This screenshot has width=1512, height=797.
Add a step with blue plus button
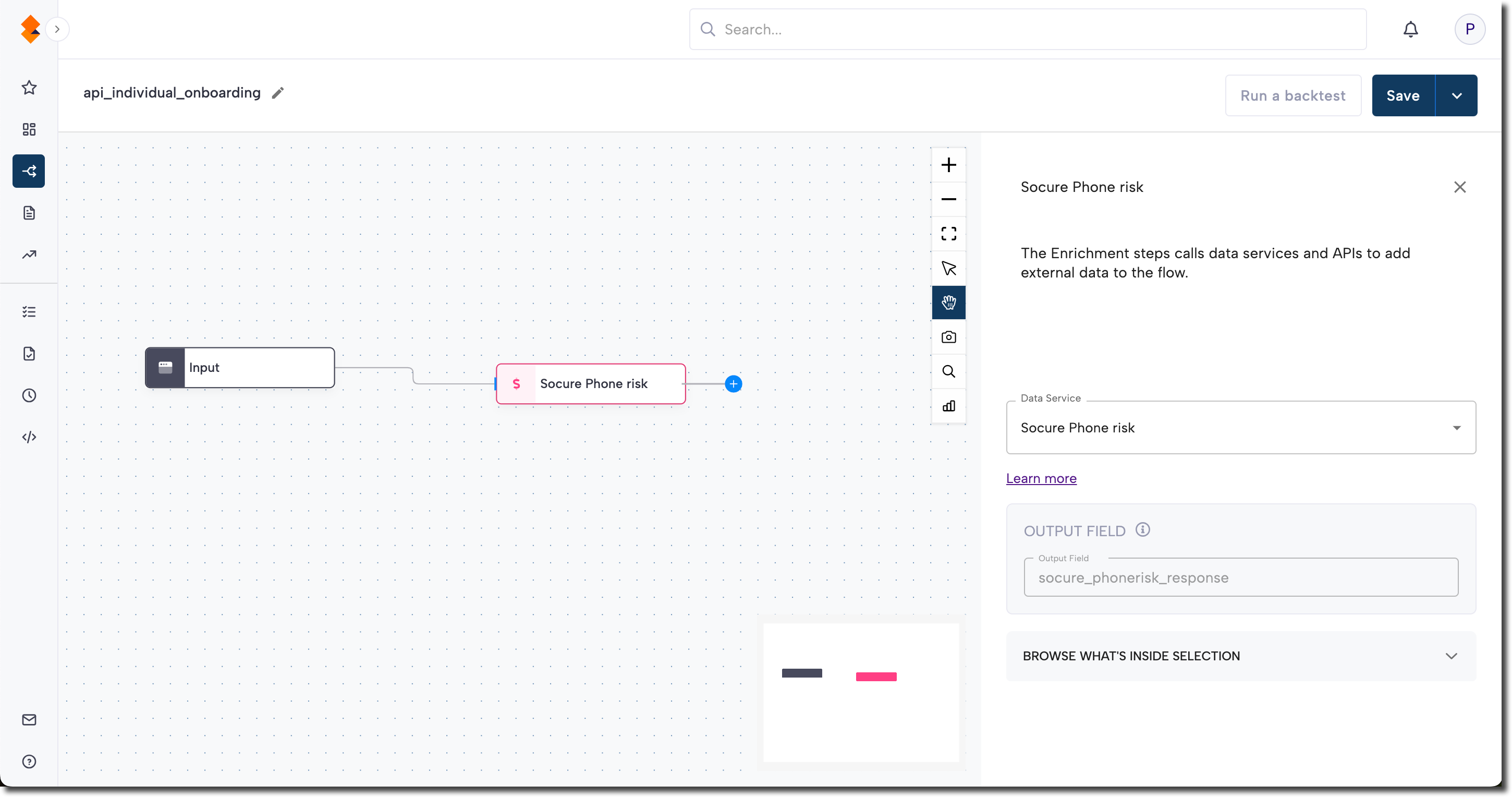point(733,384)
